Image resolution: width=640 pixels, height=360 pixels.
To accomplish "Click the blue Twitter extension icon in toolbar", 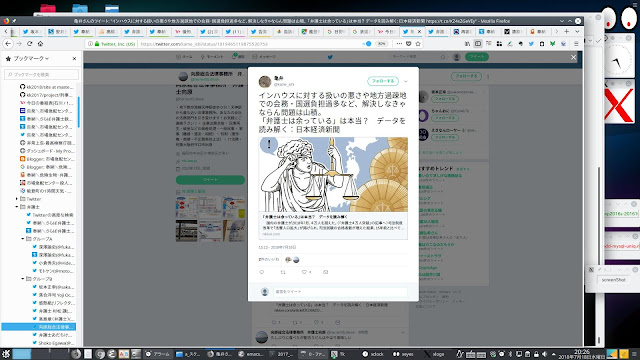I will click(x=531, y=44).
